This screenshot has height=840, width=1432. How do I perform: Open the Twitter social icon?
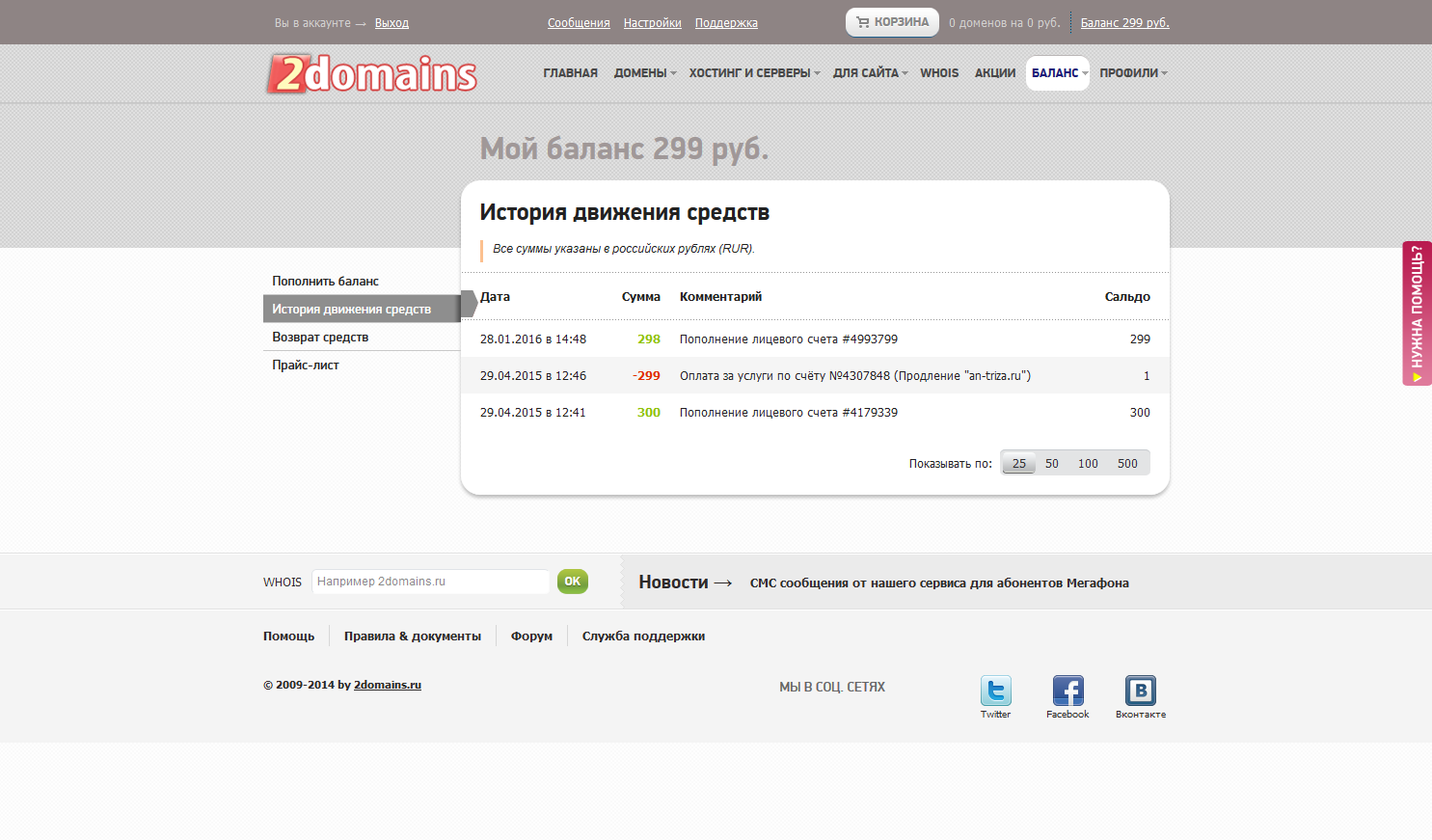click(x=995, y=691)
